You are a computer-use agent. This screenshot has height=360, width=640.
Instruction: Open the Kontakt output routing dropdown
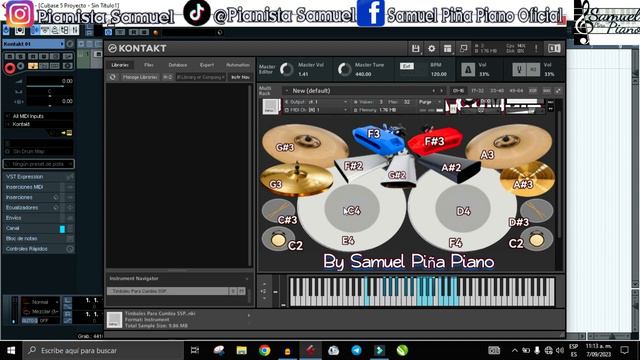tap(39, 124)
